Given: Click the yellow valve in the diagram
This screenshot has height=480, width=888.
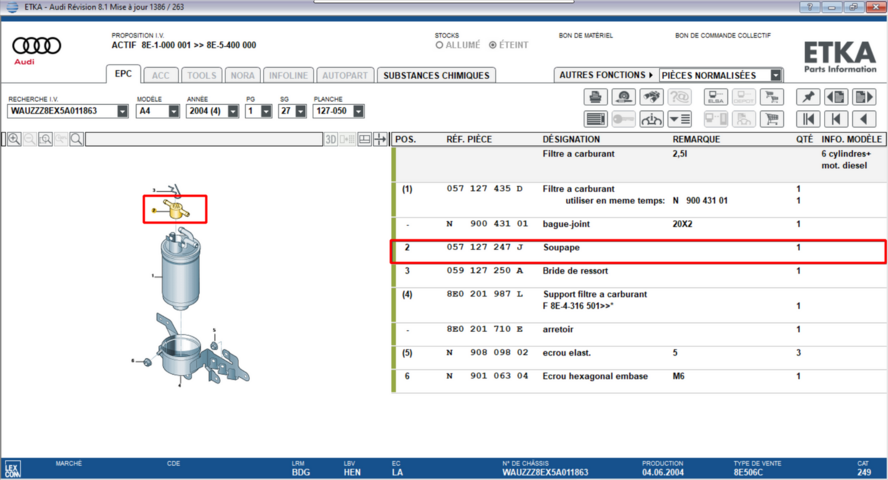Looking at the screenshot, I should coord(176,209).
